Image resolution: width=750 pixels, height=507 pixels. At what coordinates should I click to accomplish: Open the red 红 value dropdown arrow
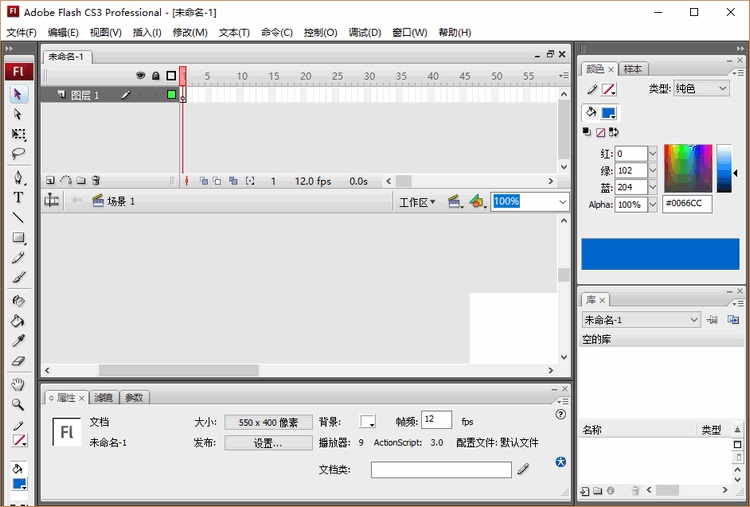coord(652,154)
